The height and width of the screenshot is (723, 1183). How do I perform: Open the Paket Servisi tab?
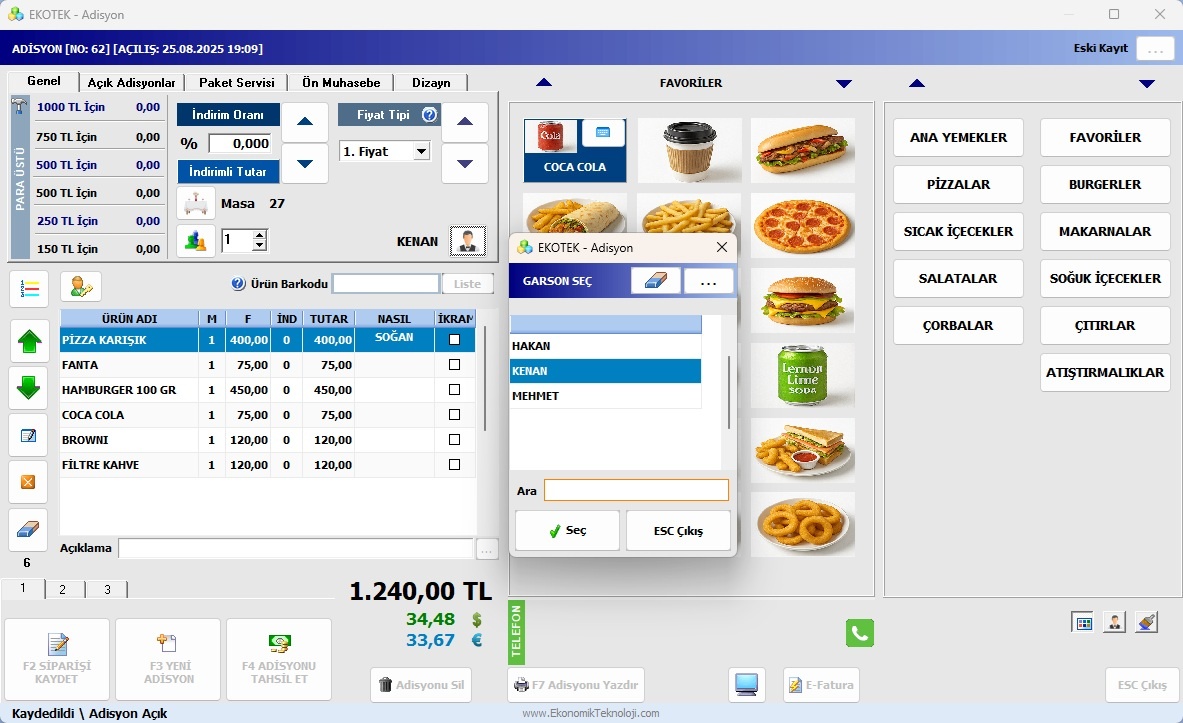point(237,82)
